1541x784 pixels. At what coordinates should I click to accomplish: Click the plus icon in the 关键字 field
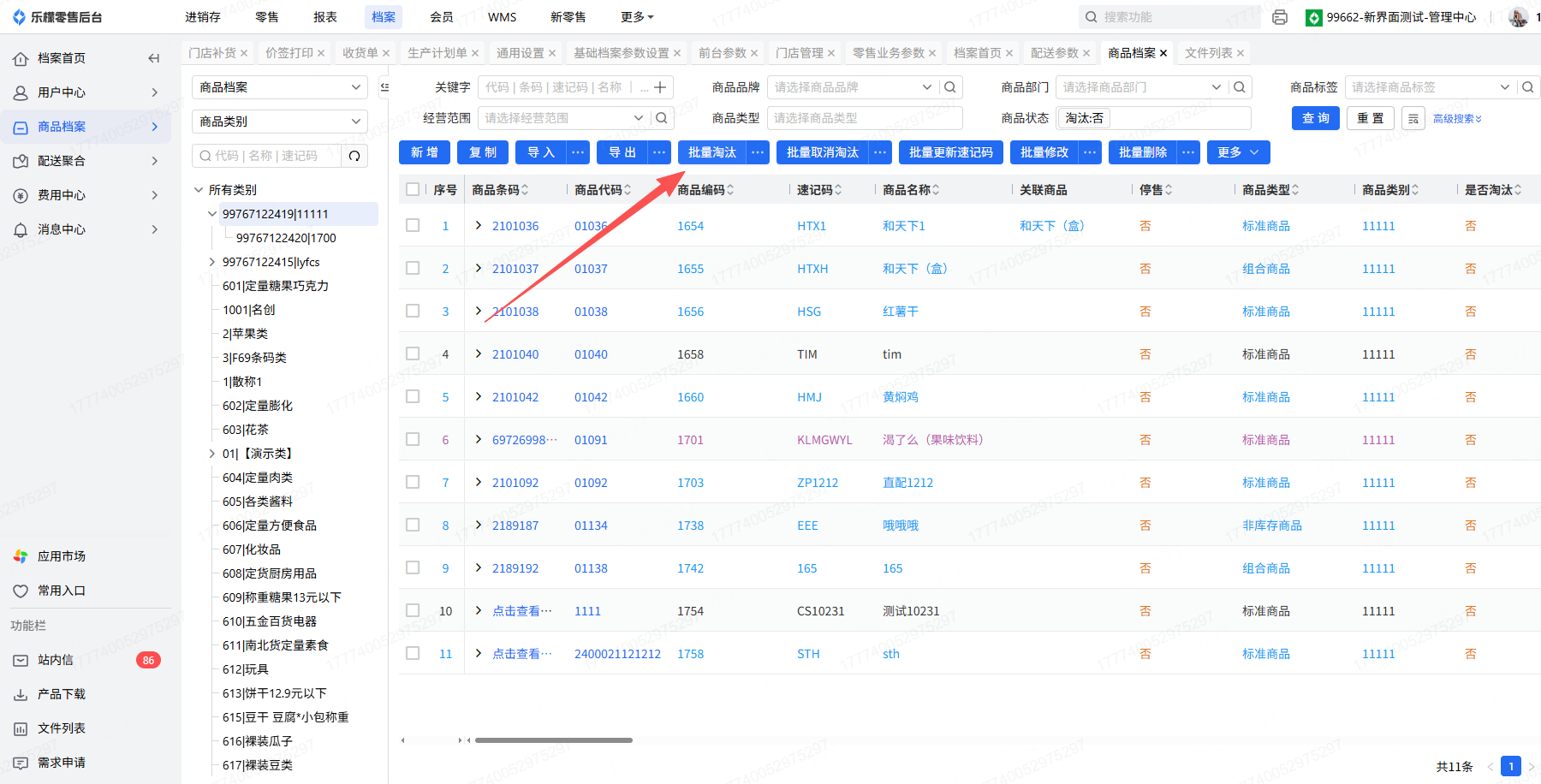tap(660, 87)
